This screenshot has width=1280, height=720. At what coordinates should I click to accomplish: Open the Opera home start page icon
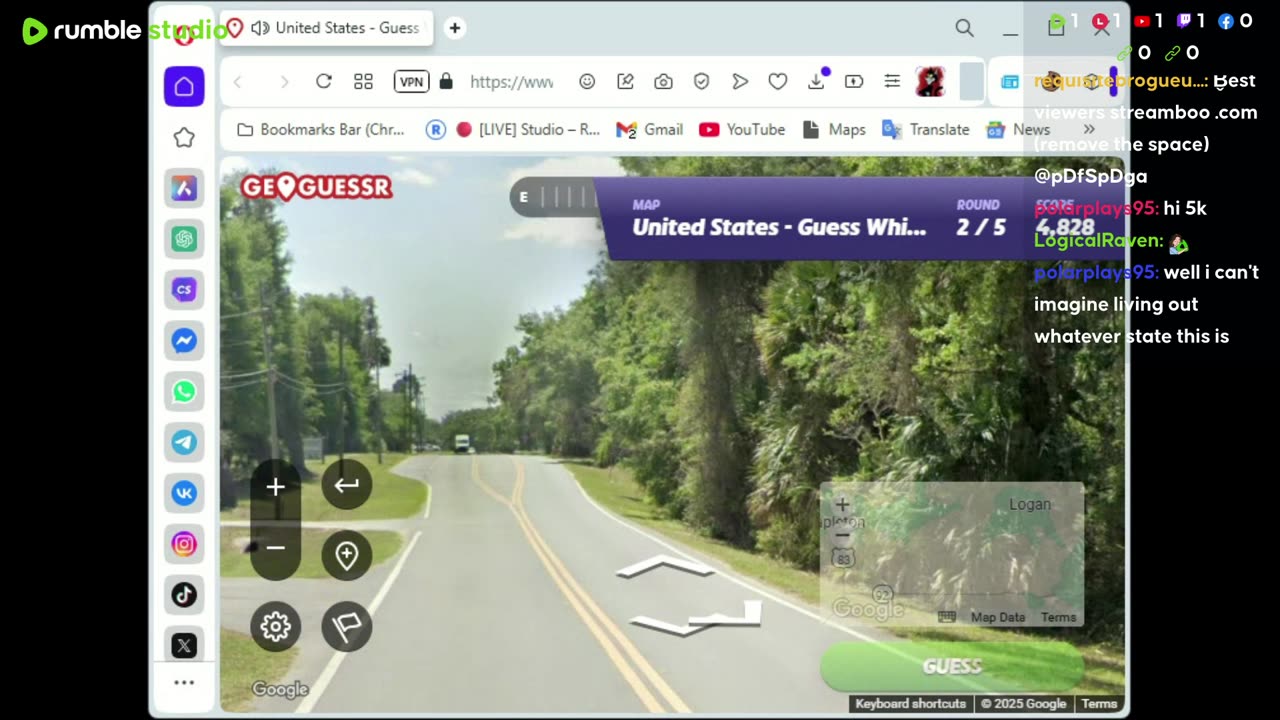coord(184,87)
